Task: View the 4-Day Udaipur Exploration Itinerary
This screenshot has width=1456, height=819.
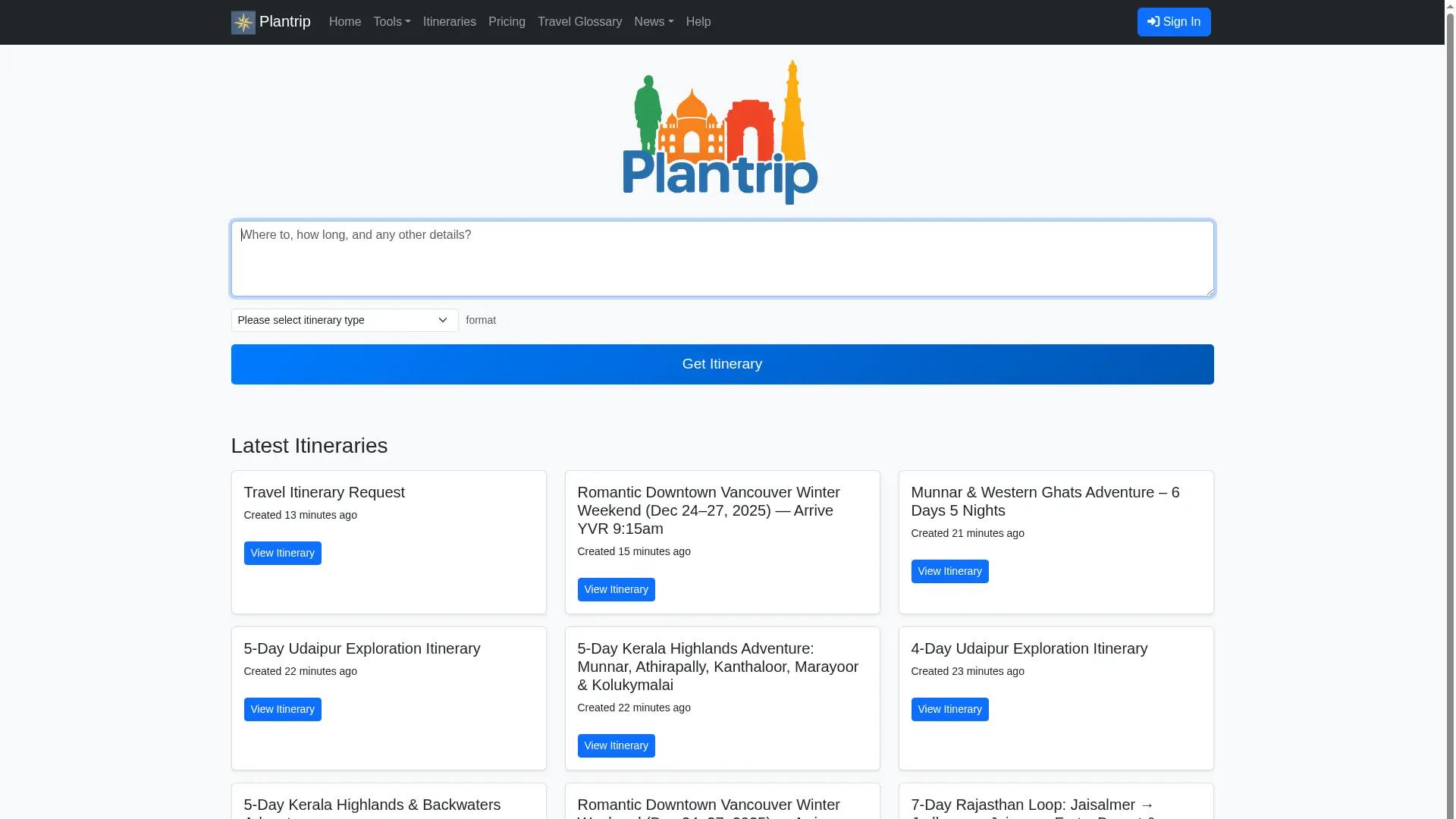Action: (x=949, y=709)
